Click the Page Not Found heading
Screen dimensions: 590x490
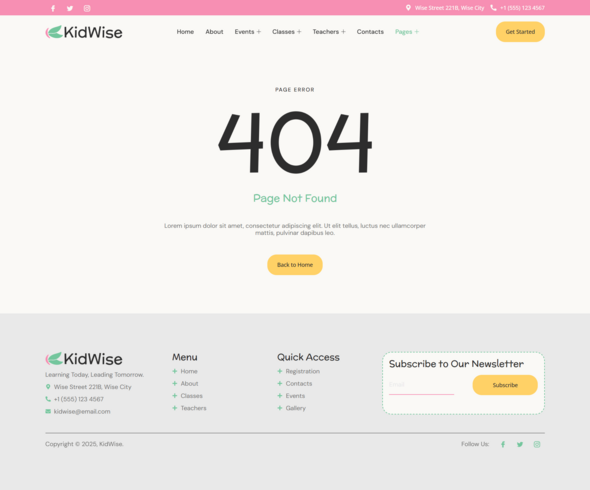pos(295,198)
